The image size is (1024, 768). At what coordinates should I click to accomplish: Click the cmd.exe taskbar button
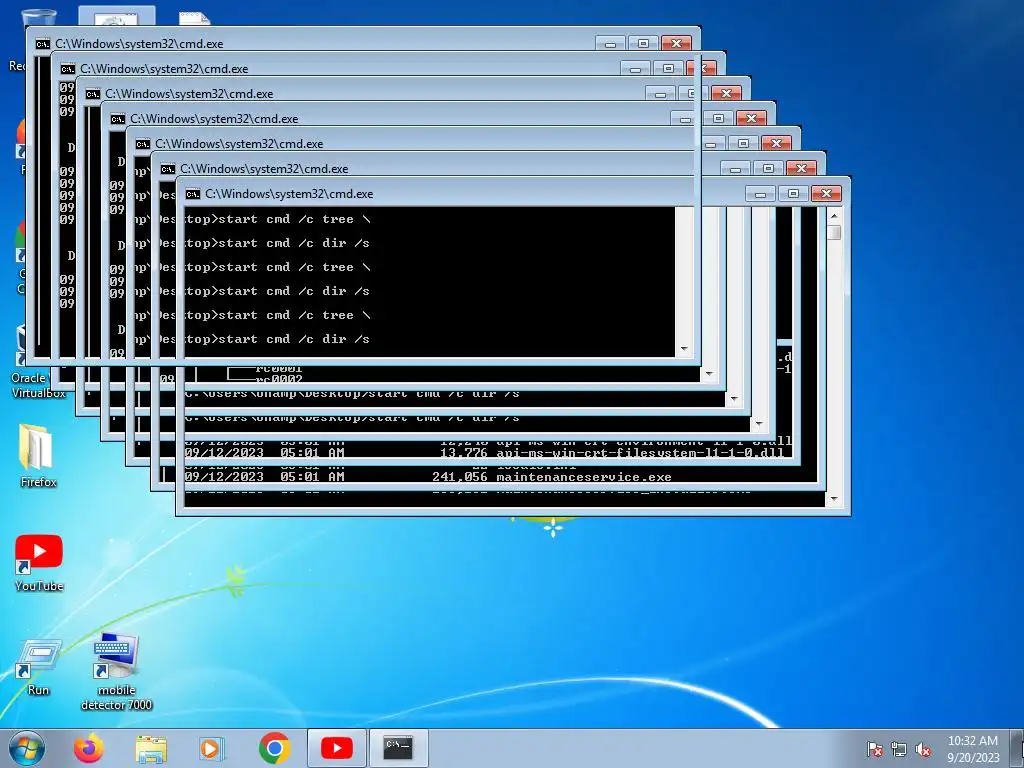pyautogui.click(x=398, y=748)
